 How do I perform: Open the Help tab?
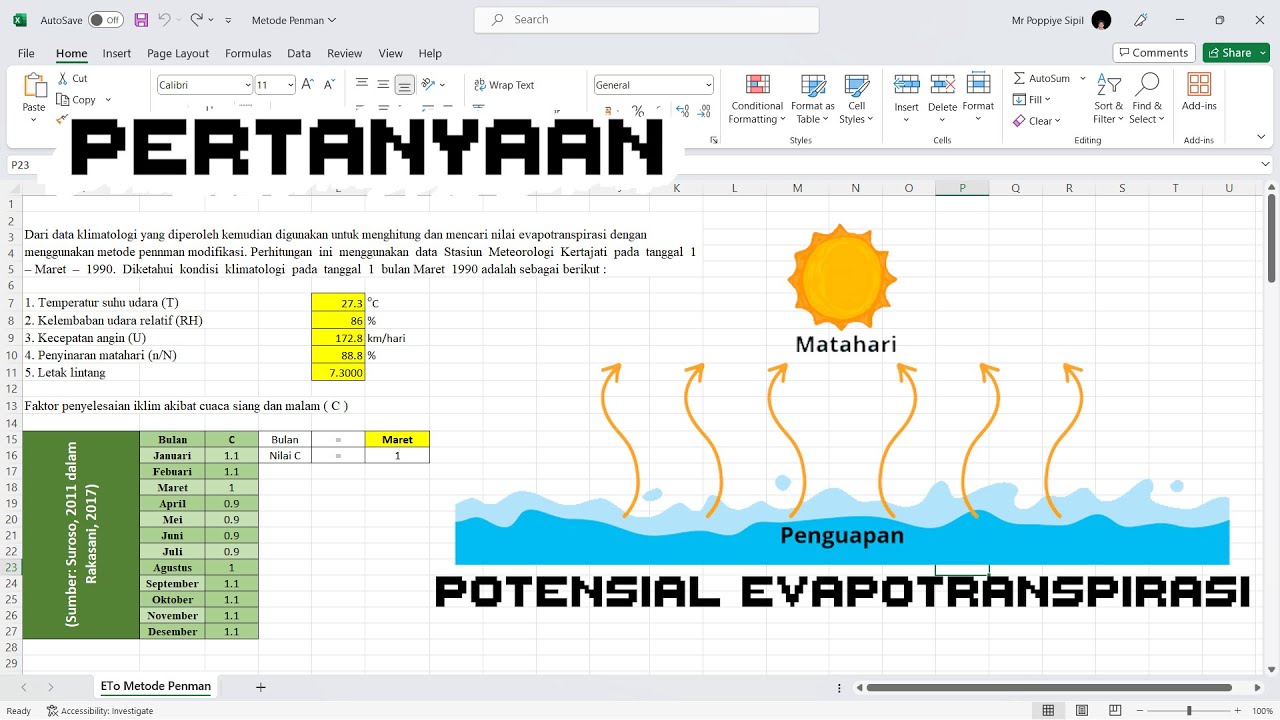[430, 53]
